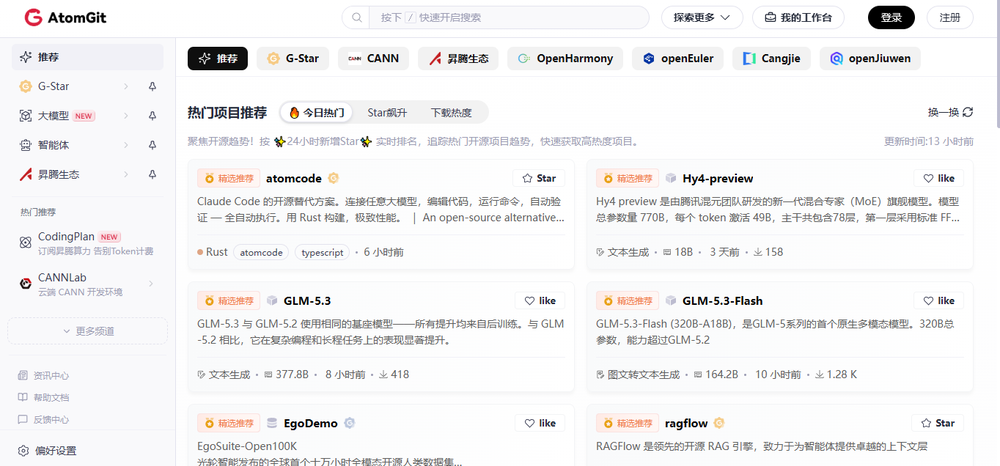Open the CodingPlan recommendation
This screenshot has height=466, width=1000.
87,244
